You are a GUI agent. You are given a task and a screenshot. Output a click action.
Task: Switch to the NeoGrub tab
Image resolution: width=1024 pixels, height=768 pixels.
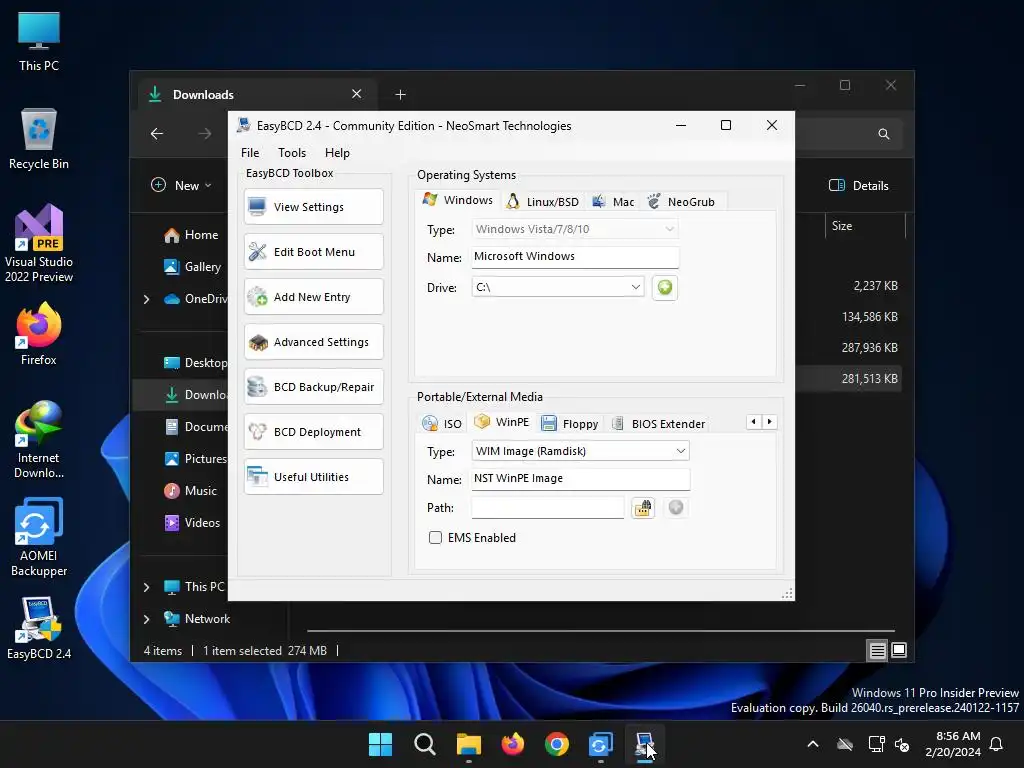(x=682, y=202)
